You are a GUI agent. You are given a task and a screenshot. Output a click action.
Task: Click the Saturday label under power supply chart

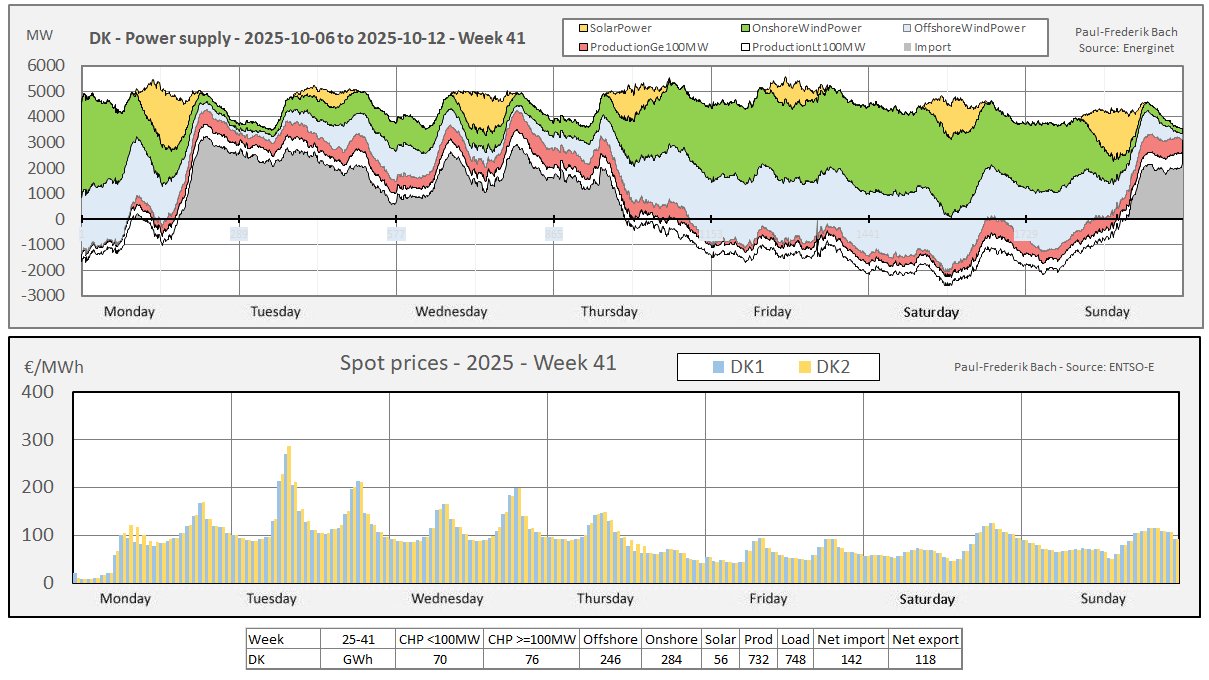tap(931, 312)
